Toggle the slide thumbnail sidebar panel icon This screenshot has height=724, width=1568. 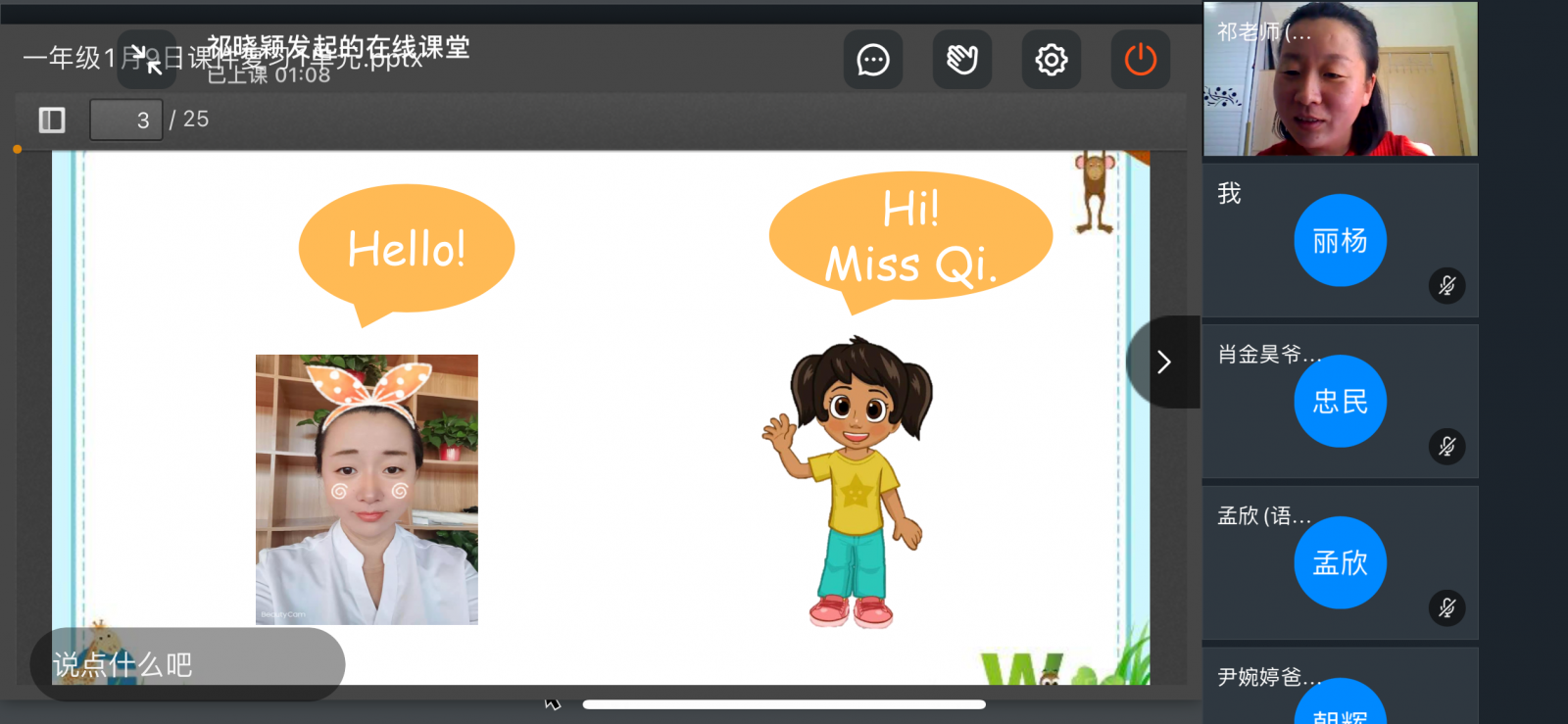(x=52, y=121)
